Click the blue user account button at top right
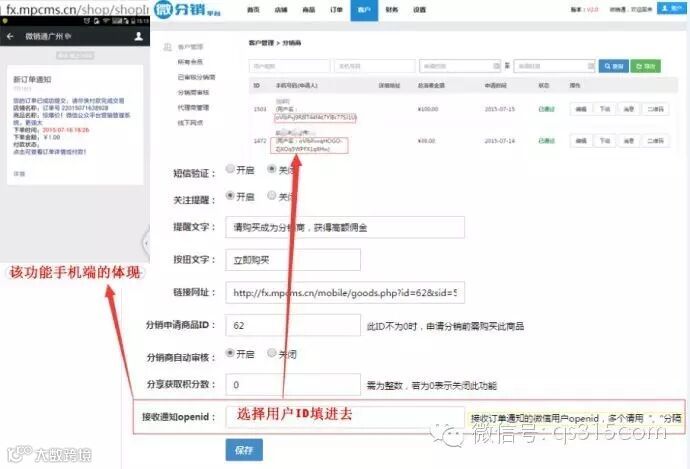Viewport: 690px width, 469px height. tap(672, 8)
